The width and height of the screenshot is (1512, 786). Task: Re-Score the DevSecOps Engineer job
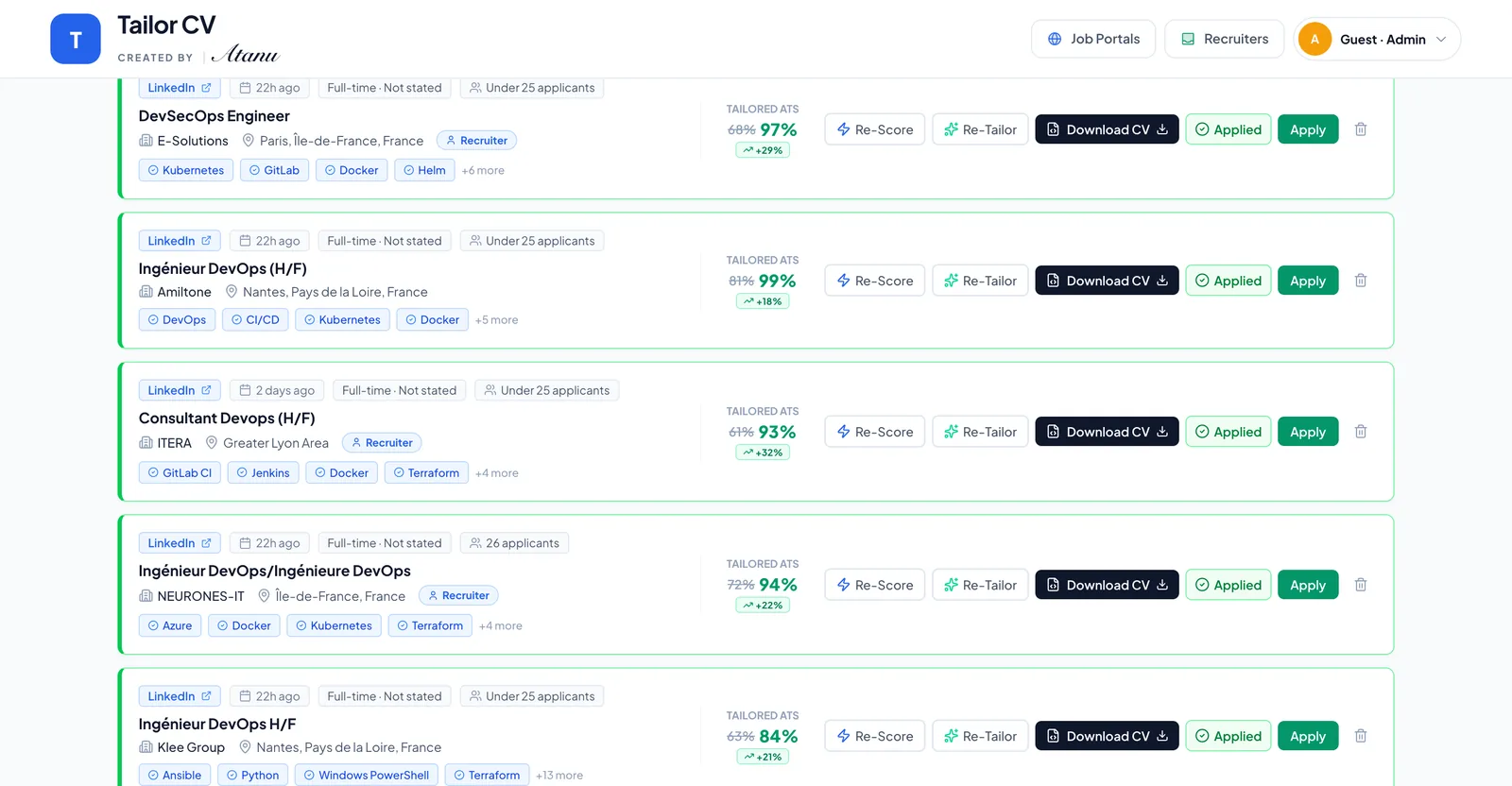874,129
